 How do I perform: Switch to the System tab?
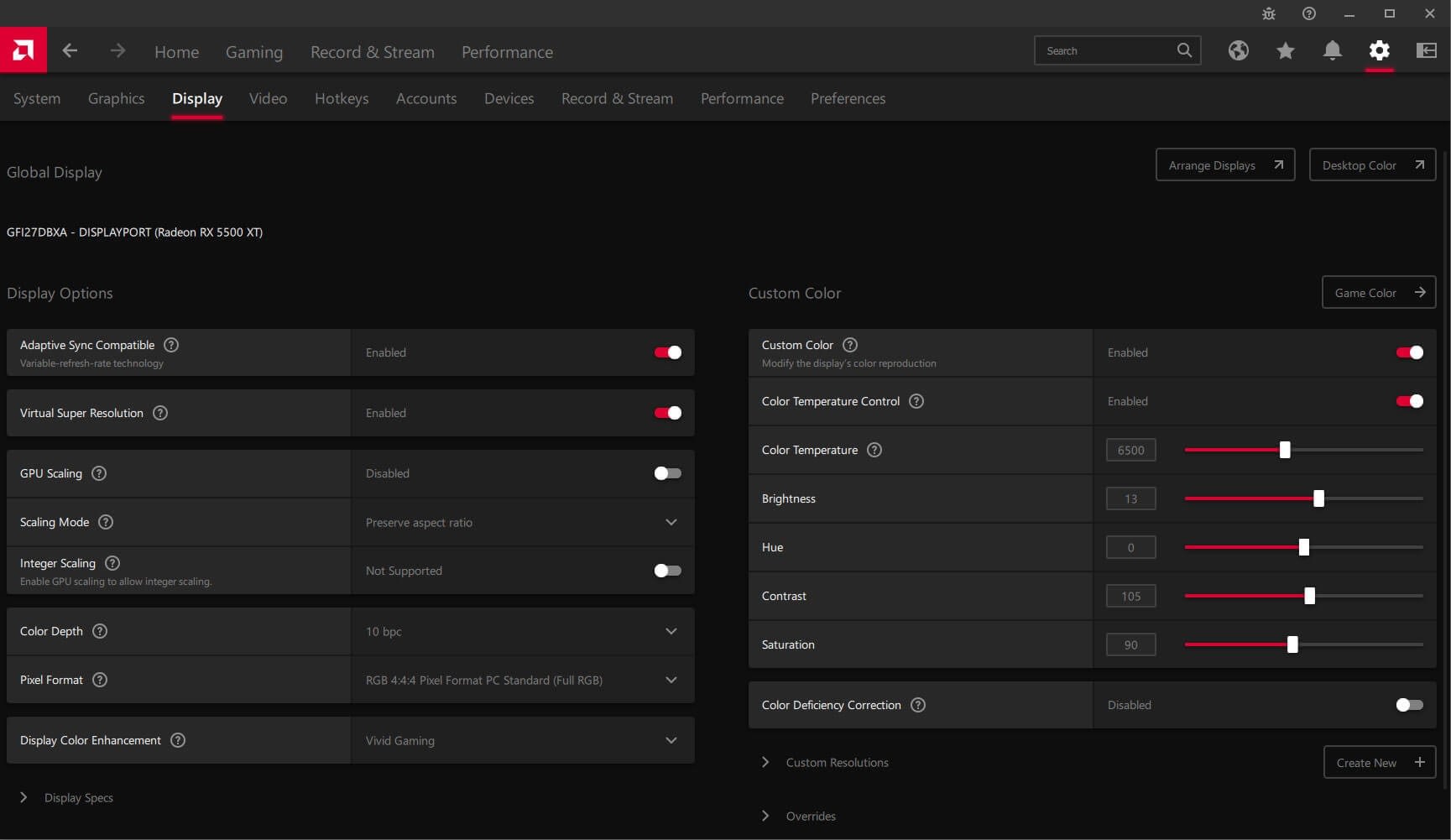click(37, 98)
